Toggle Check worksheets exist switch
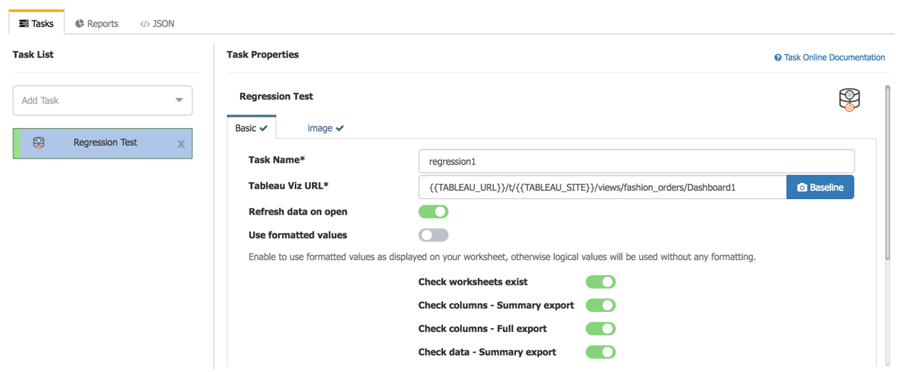Screen dimensions: 900x372 pos(600,282)
